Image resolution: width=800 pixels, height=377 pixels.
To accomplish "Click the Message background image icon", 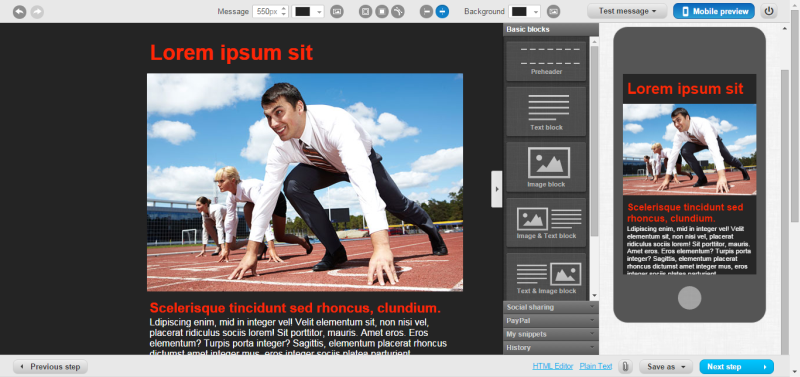I will coord(337,11).
